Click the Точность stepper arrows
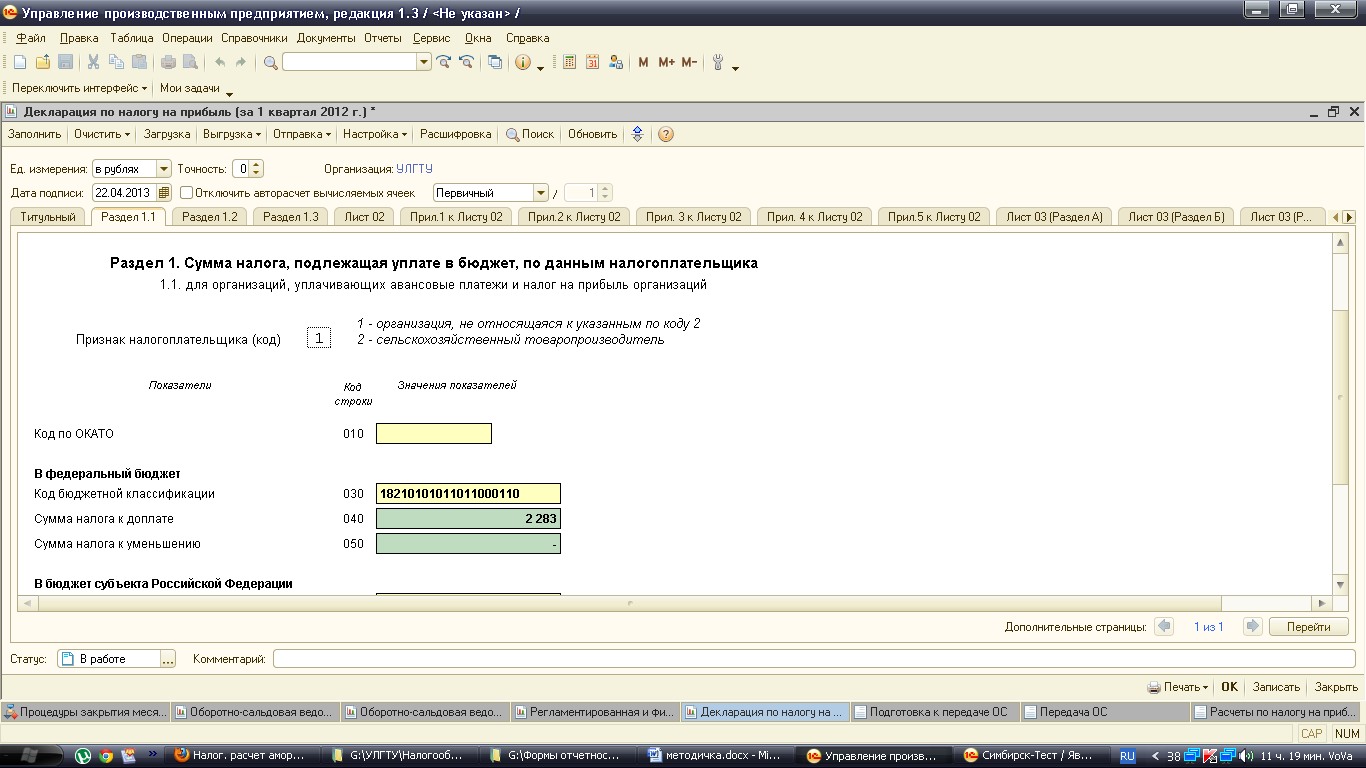The image size is (1366, 768). tap(256, 169)
